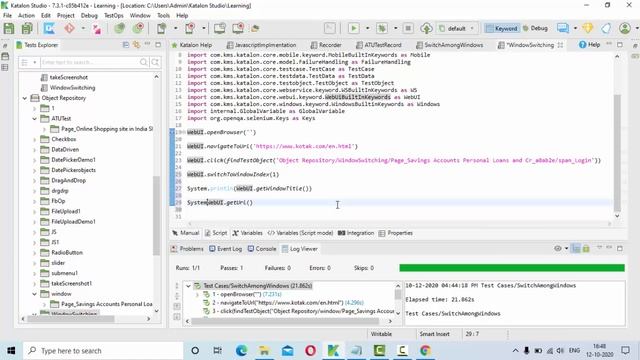The height and width of the screenshot is (360, 640).
Task: Collapse the Object Repository node
Action: click(24, 98)
